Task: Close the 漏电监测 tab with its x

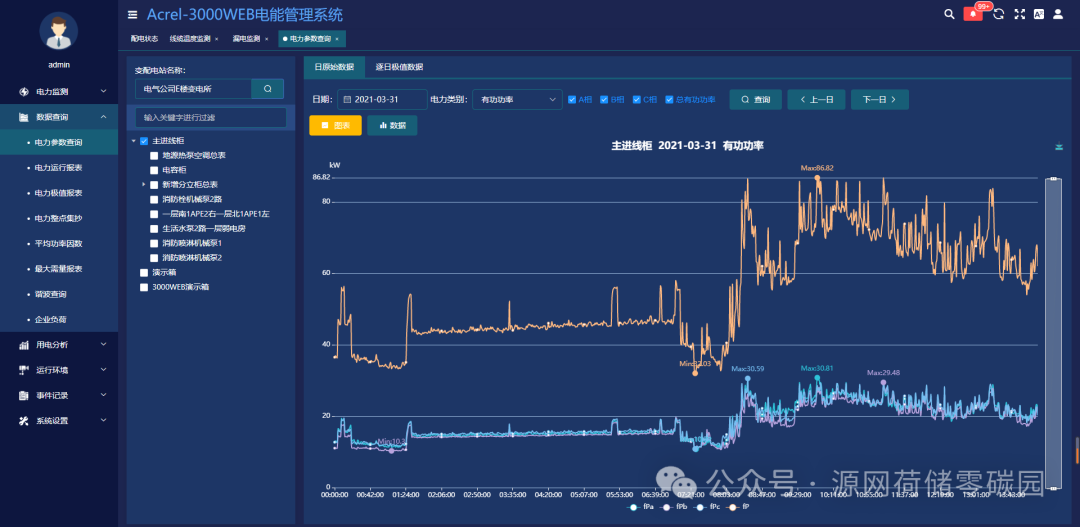Action: coord(267,39)
